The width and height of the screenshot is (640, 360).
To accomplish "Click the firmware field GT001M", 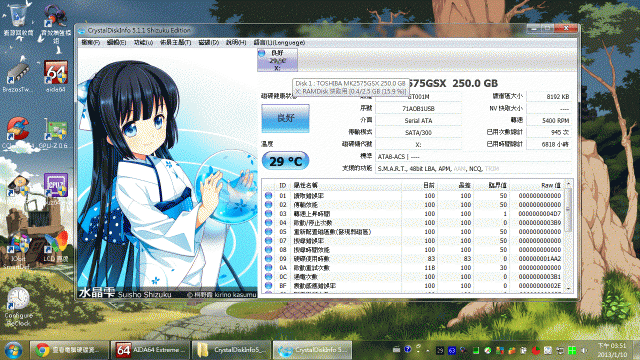I will [x=418, y=97].
